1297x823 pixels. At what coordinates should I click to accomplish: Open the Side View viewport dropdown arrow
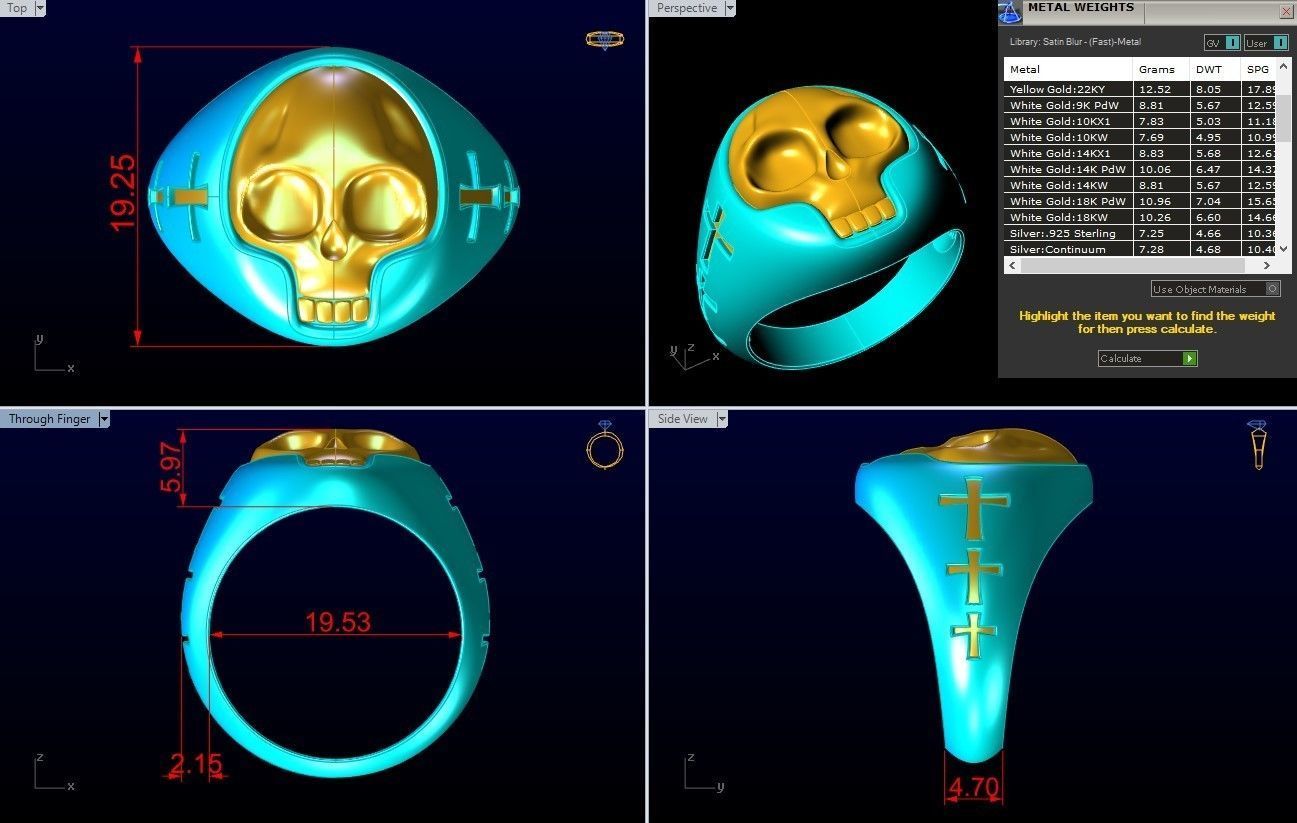(x=721, y=419)
